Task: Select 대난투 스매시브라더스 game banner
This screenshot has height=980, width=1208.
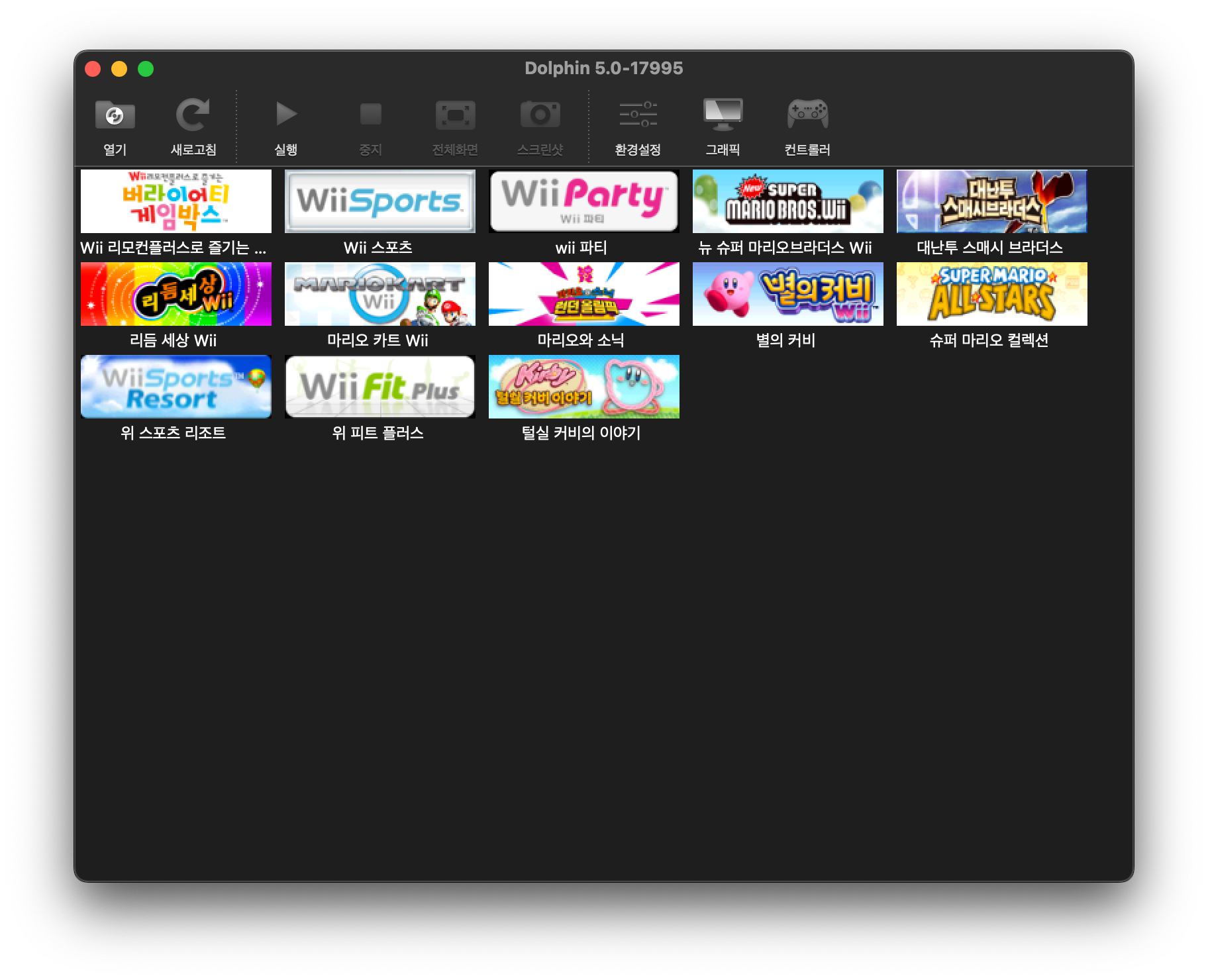Action: (992, 201)
